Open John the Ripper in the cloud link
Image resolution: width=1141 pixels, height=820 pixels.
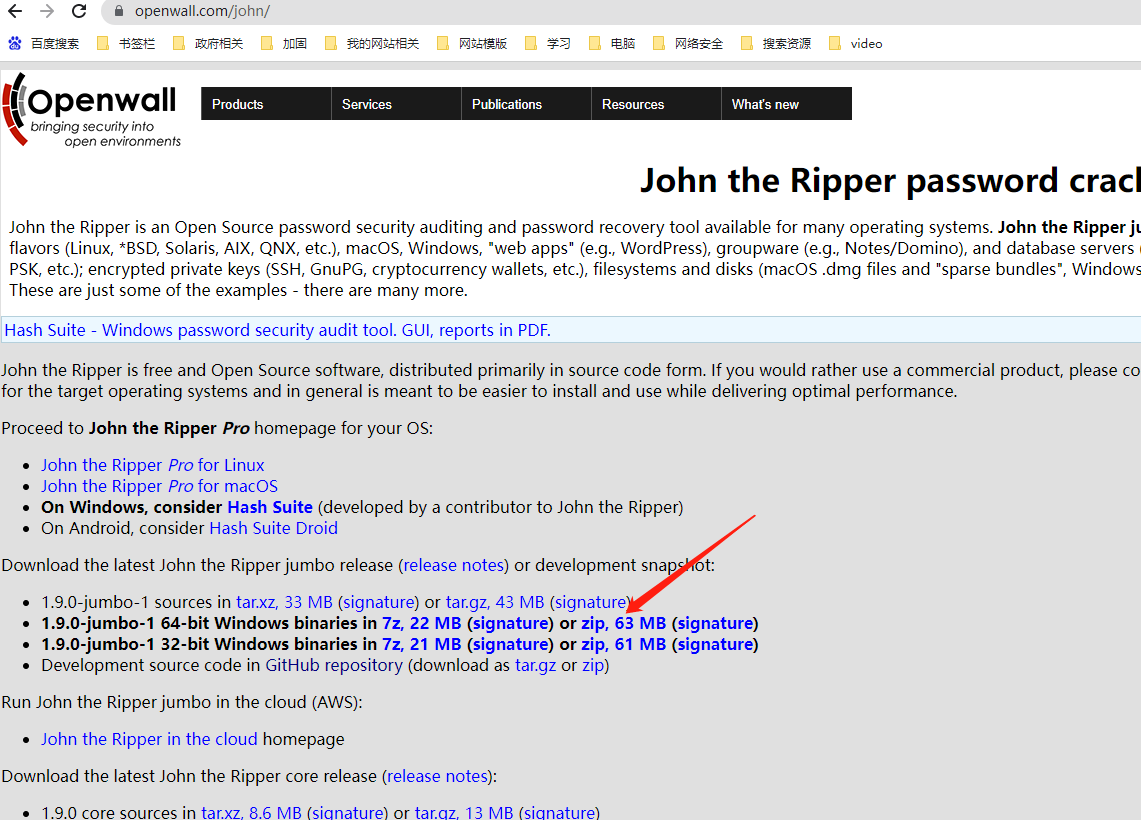pyautogui.click(x=149, y=739)
